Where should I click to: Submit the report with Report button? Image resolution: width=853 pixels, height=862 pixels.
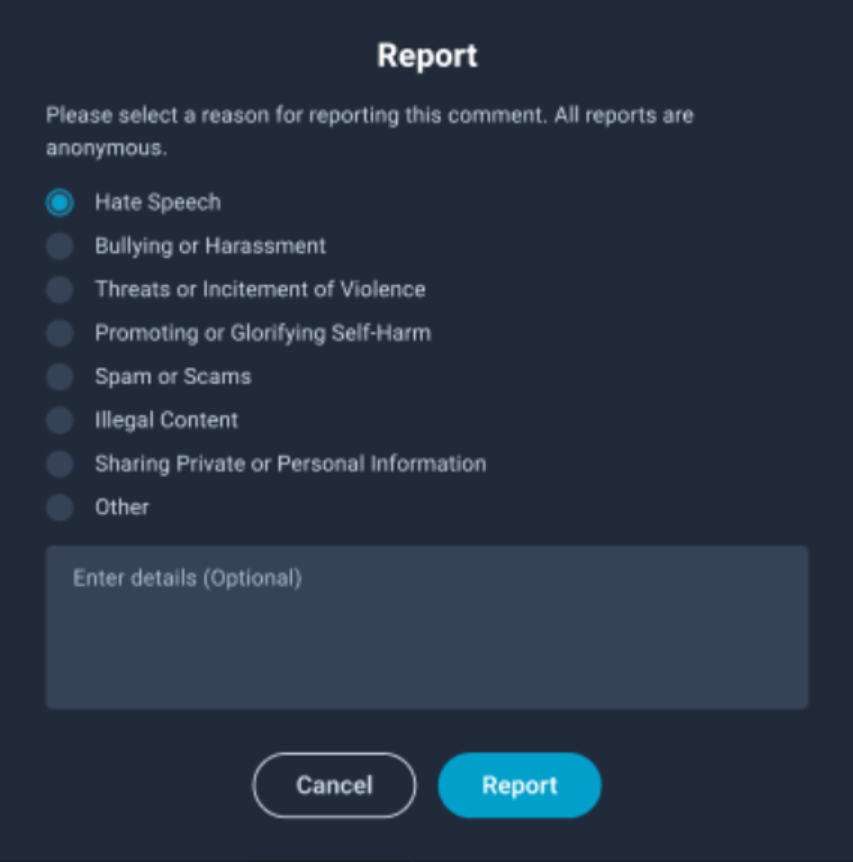[x=519, y=785]
